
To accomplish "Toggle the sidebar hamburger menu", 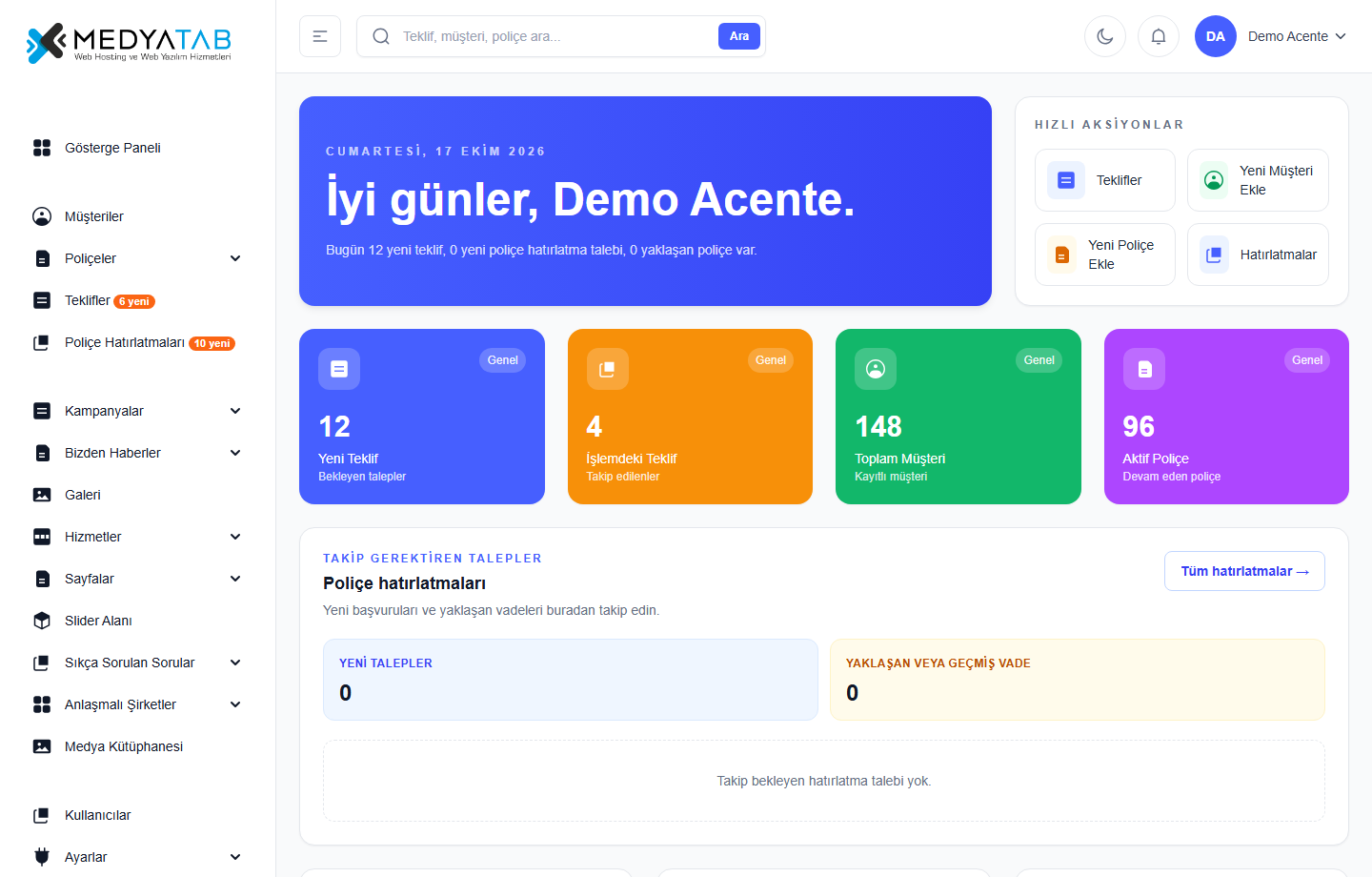I will pos(320,36).
